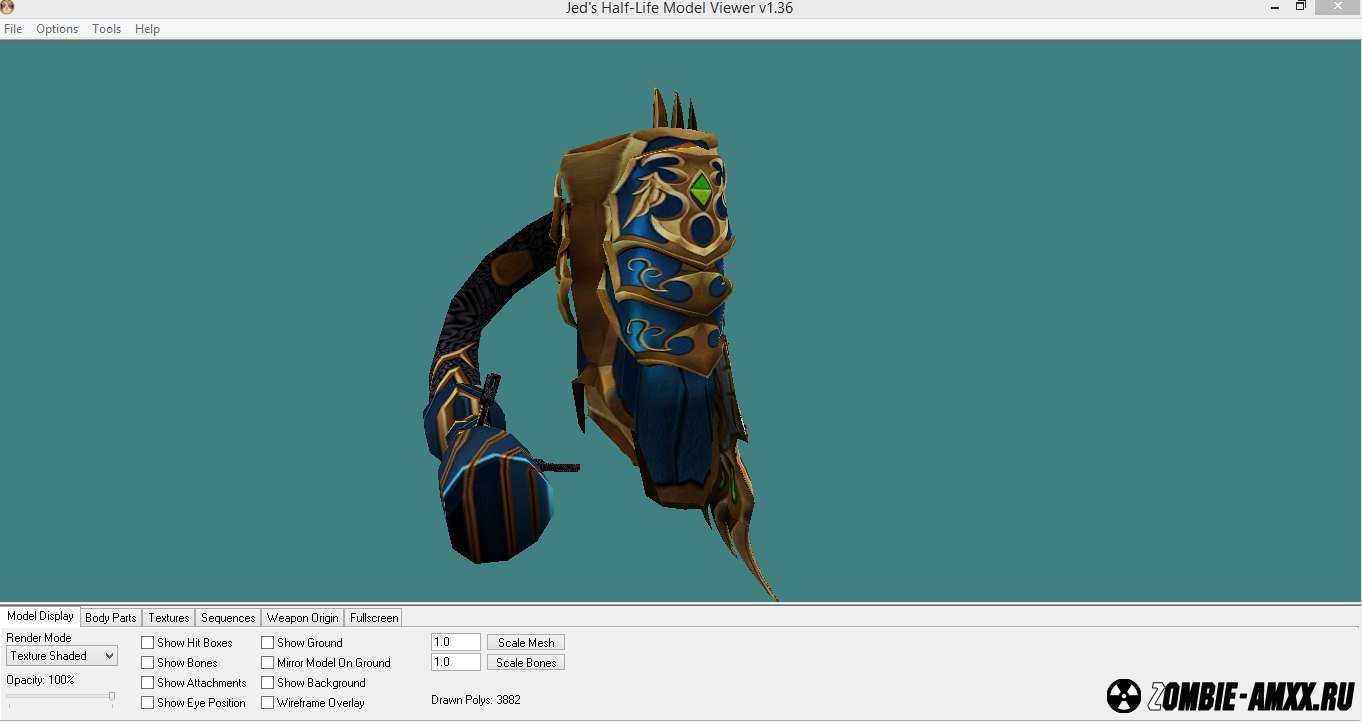Screen dimensions: 1362x722
Task: Click the Opacity: 100% label
Action: tap(40, 680)
